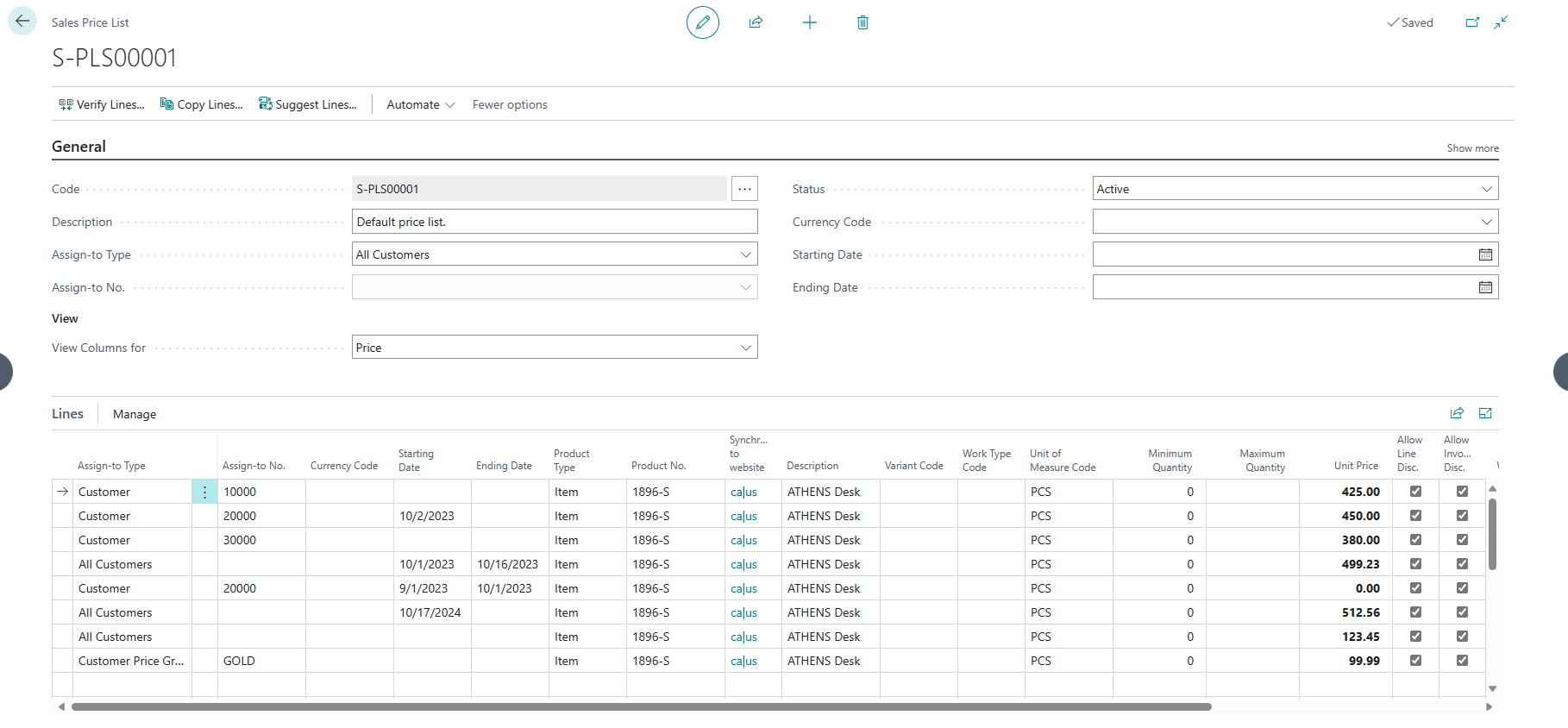Image resolution: width=1568 pixels, height=728 pixels.
Task: Click the Copy Lines action
Action: [202, 104]
